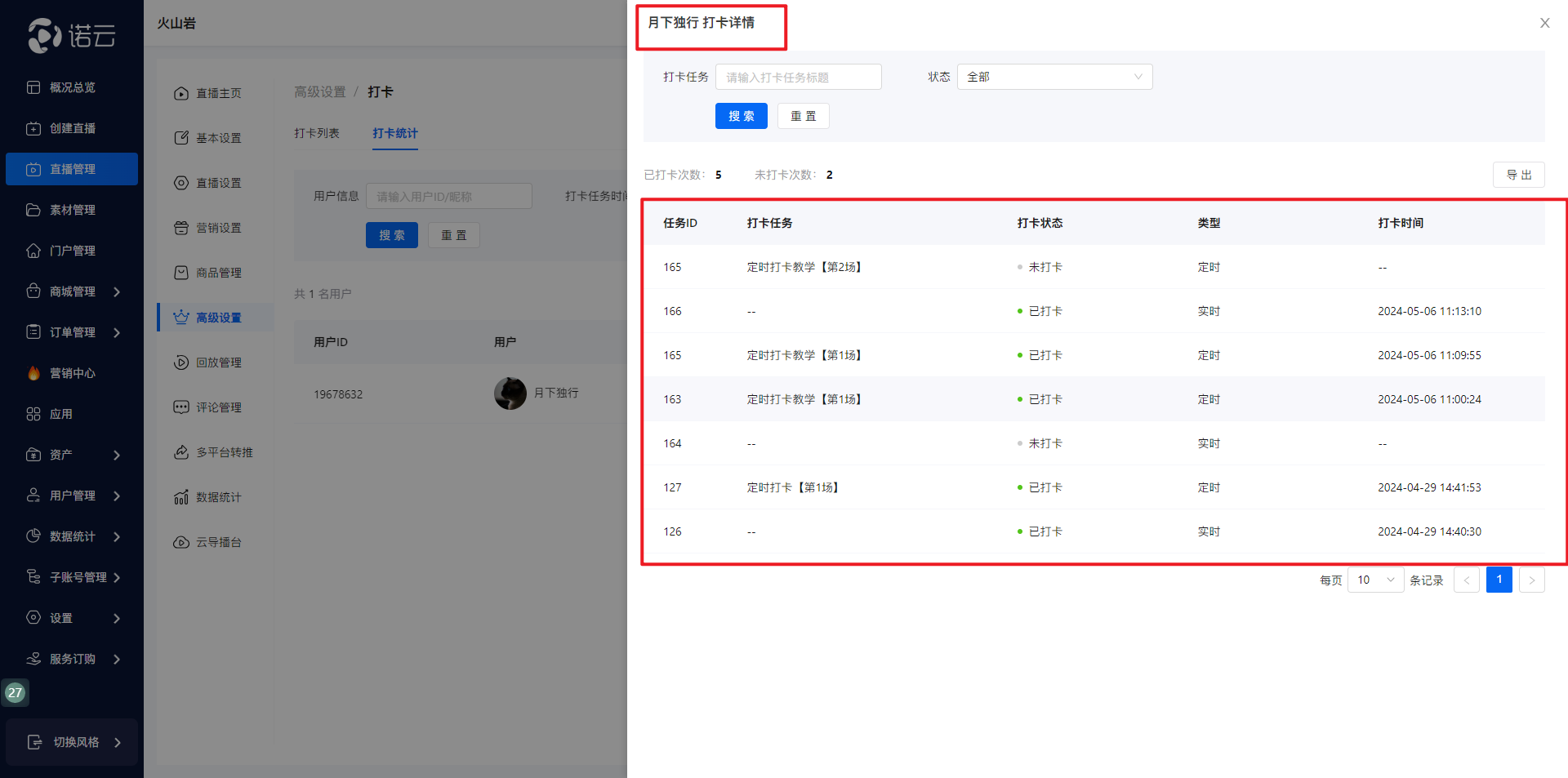Viewport: 1568px width, 778px height.
Task: Switch to the 打卡列表 tab
Action: [317, 133]
